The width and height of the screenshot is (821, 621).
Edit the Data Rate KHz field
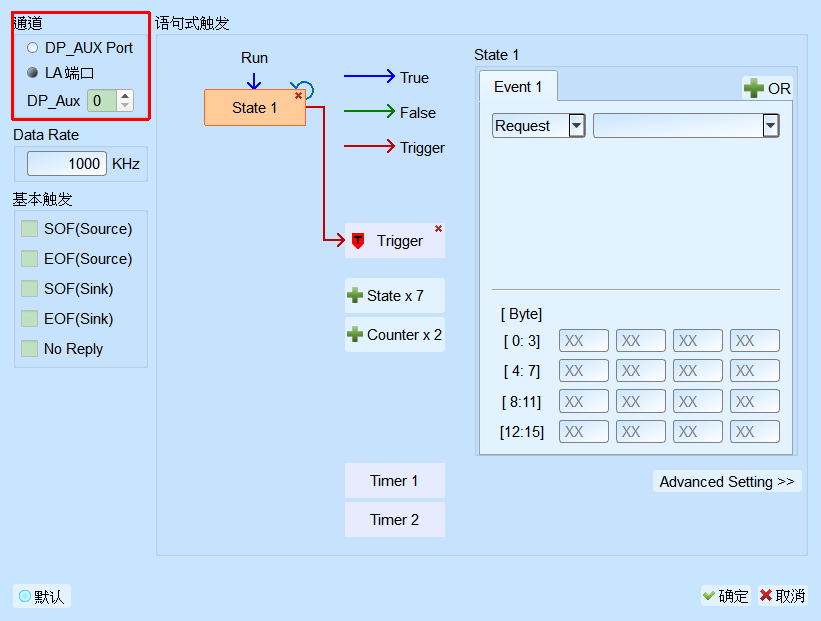click(67, 164)
